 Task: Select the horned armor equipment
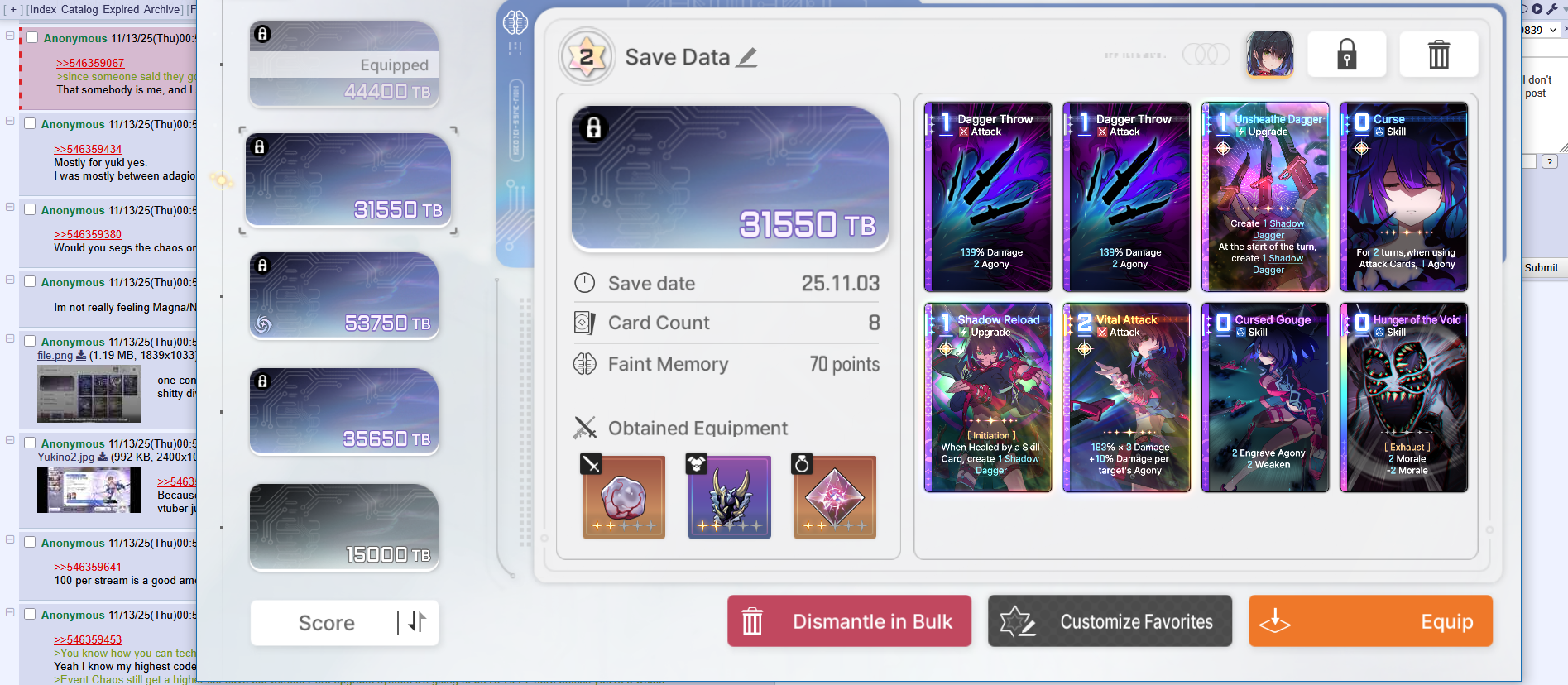tap(729, 496)
